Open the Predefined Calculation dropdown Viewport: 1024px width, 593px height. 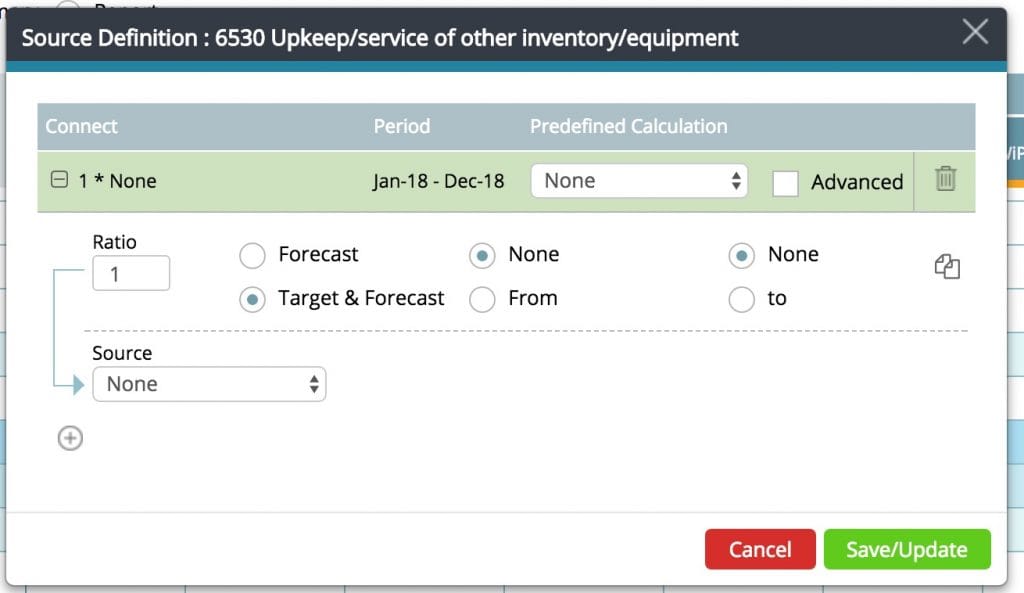click(x=639, y=181)
